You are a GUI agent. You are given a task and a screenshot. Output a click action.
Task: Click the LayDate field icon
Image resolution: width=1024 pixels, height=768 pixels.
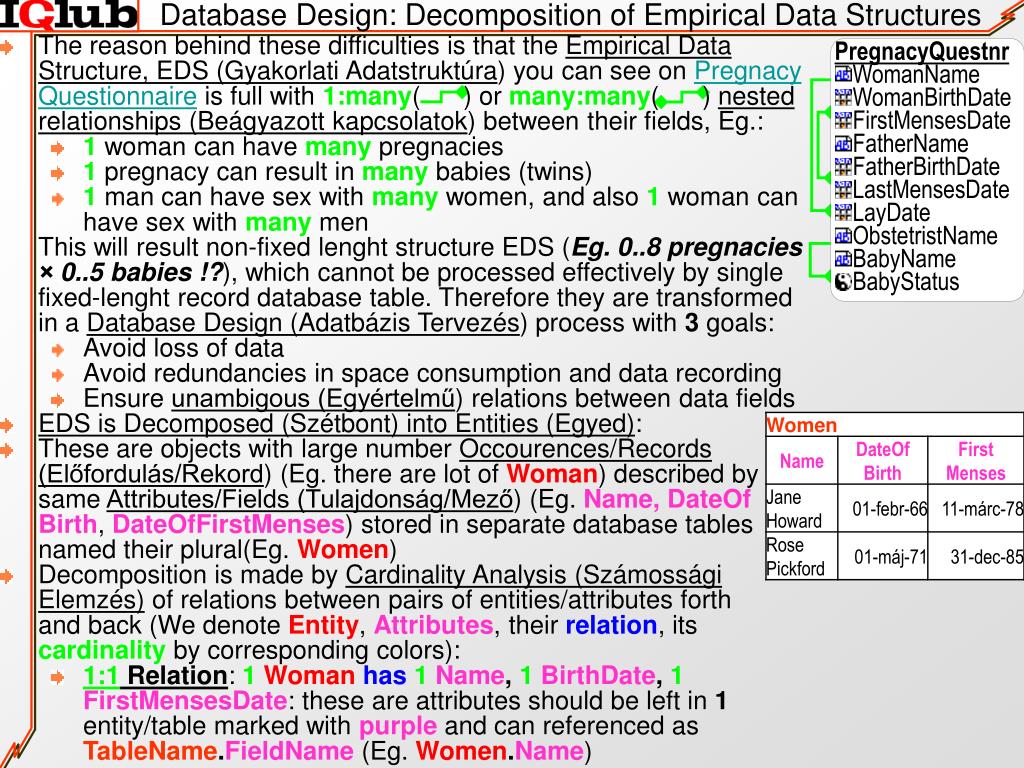click(x=843, y=212)
